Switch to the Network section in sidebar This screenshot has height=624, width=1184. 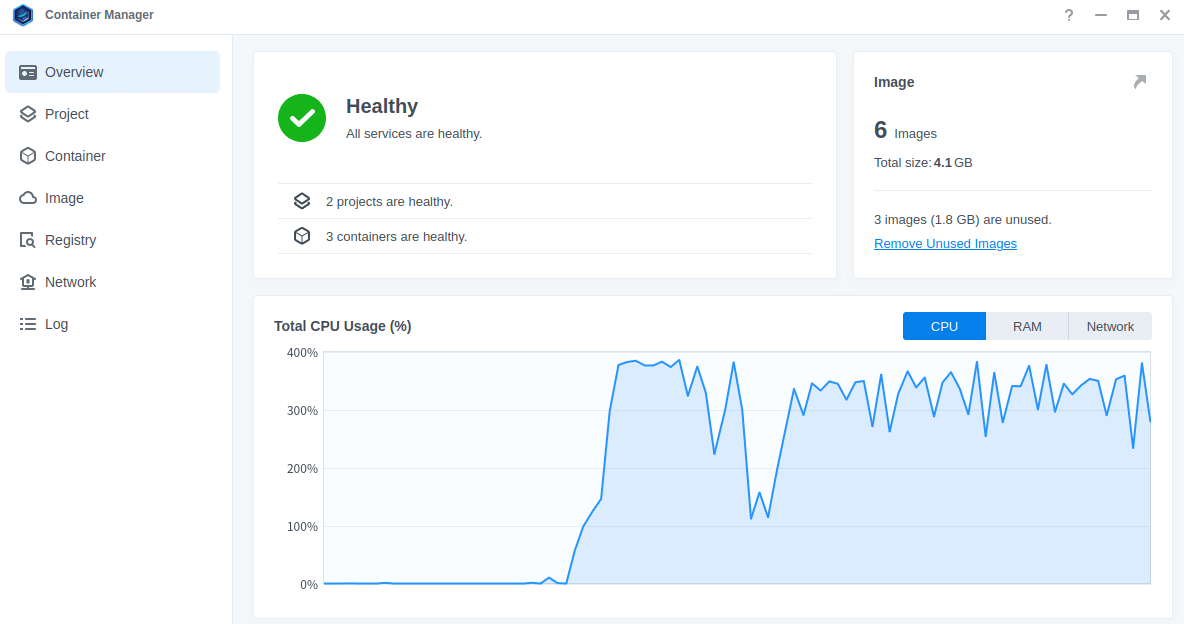pyautogui.click(x=113, y=282)
